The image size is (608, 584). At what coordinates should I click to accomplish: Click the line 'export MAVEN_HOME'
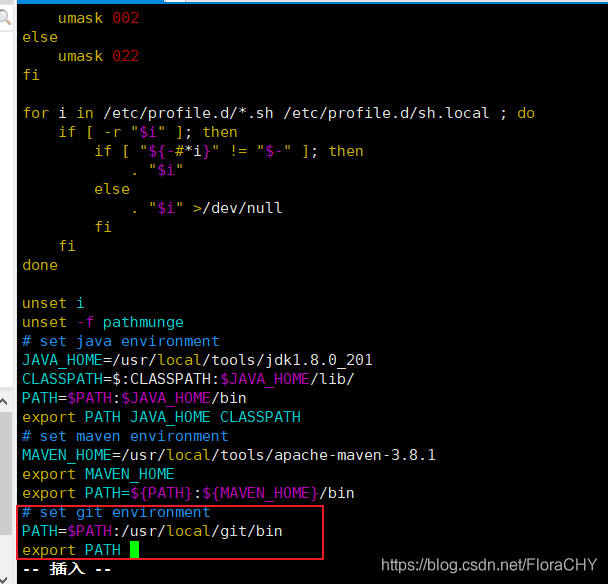click(98, 474)
